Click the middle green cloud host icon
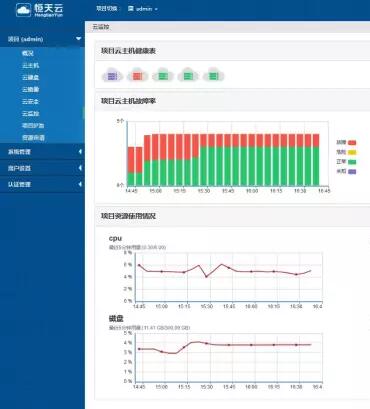The image size is (370, 409). click(x=188, y=75)
